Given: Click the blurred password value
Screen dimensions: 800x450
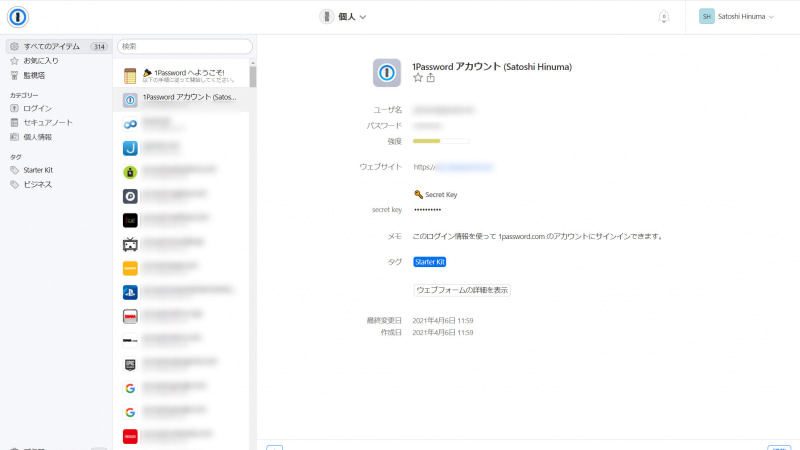Looking at the screenshot, I should point(428,126).
